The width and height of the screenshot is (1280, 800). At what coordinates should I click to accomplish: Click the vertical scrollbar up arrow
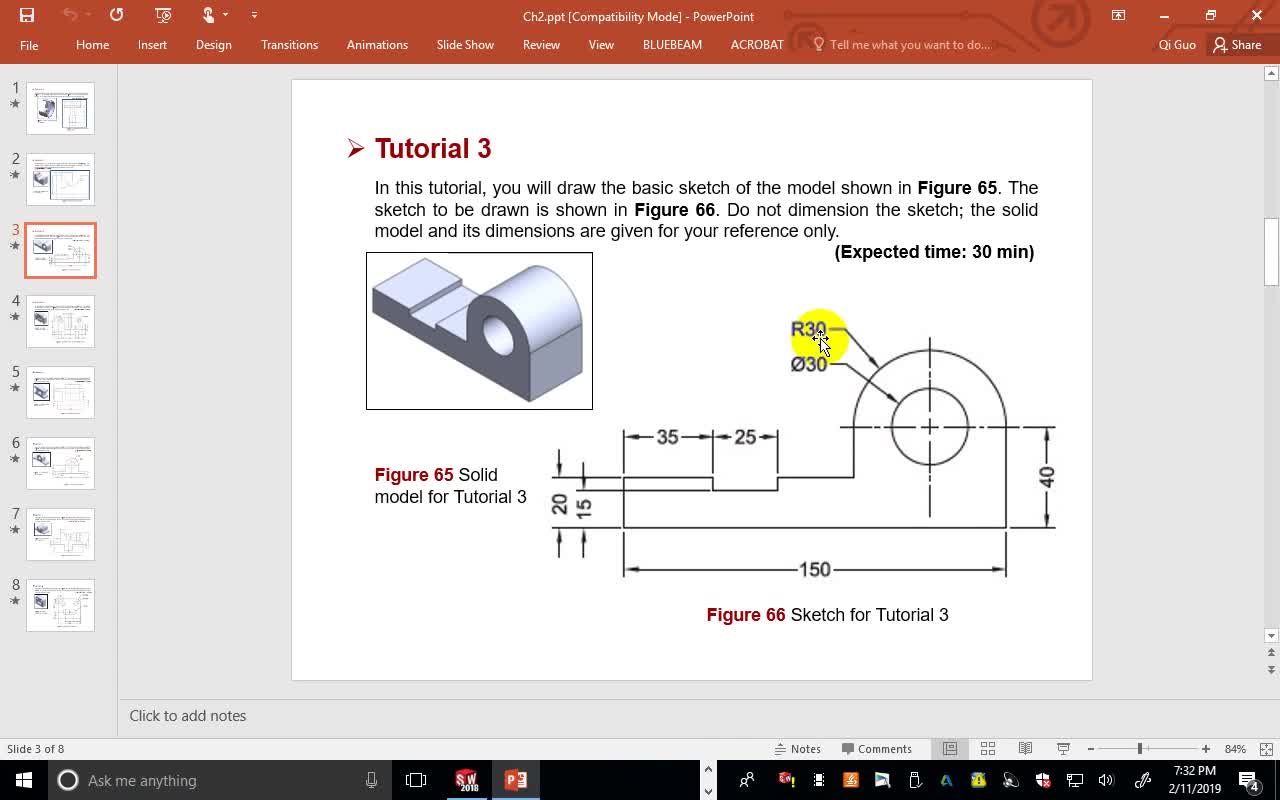click(x=1271, y=73)
